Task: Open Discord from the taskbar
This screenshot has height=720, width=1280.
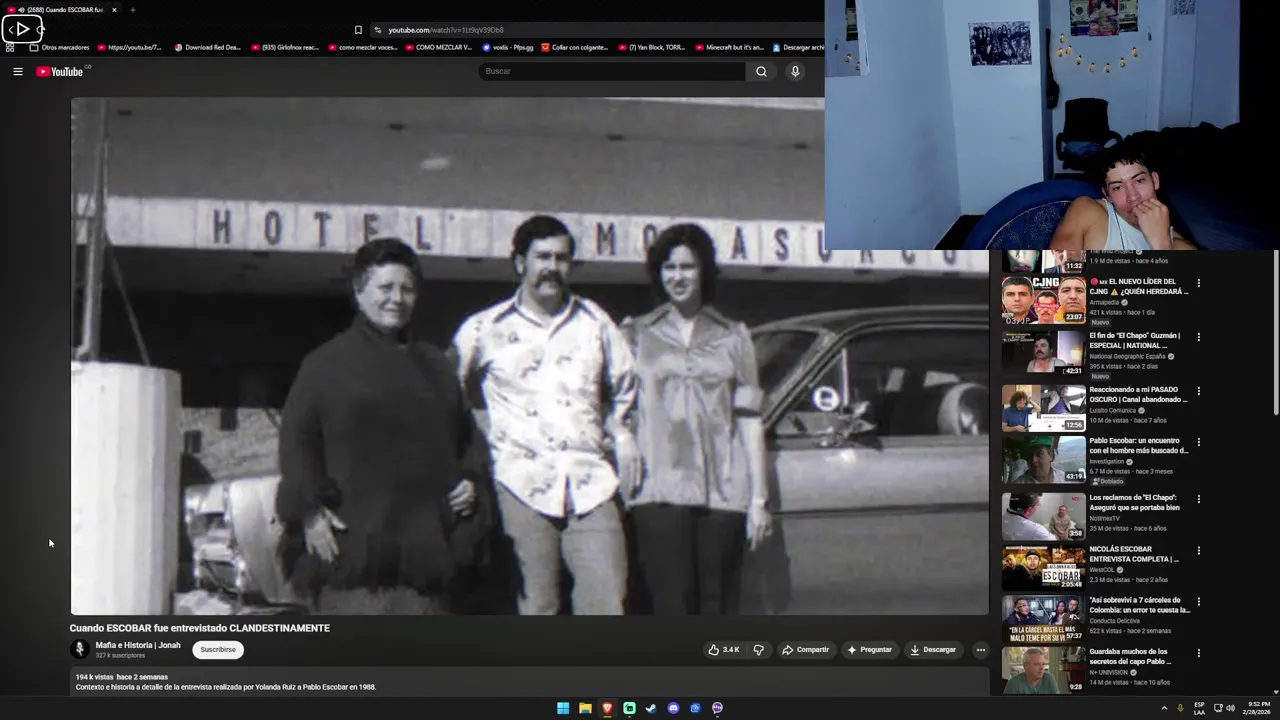Action: 673,708
